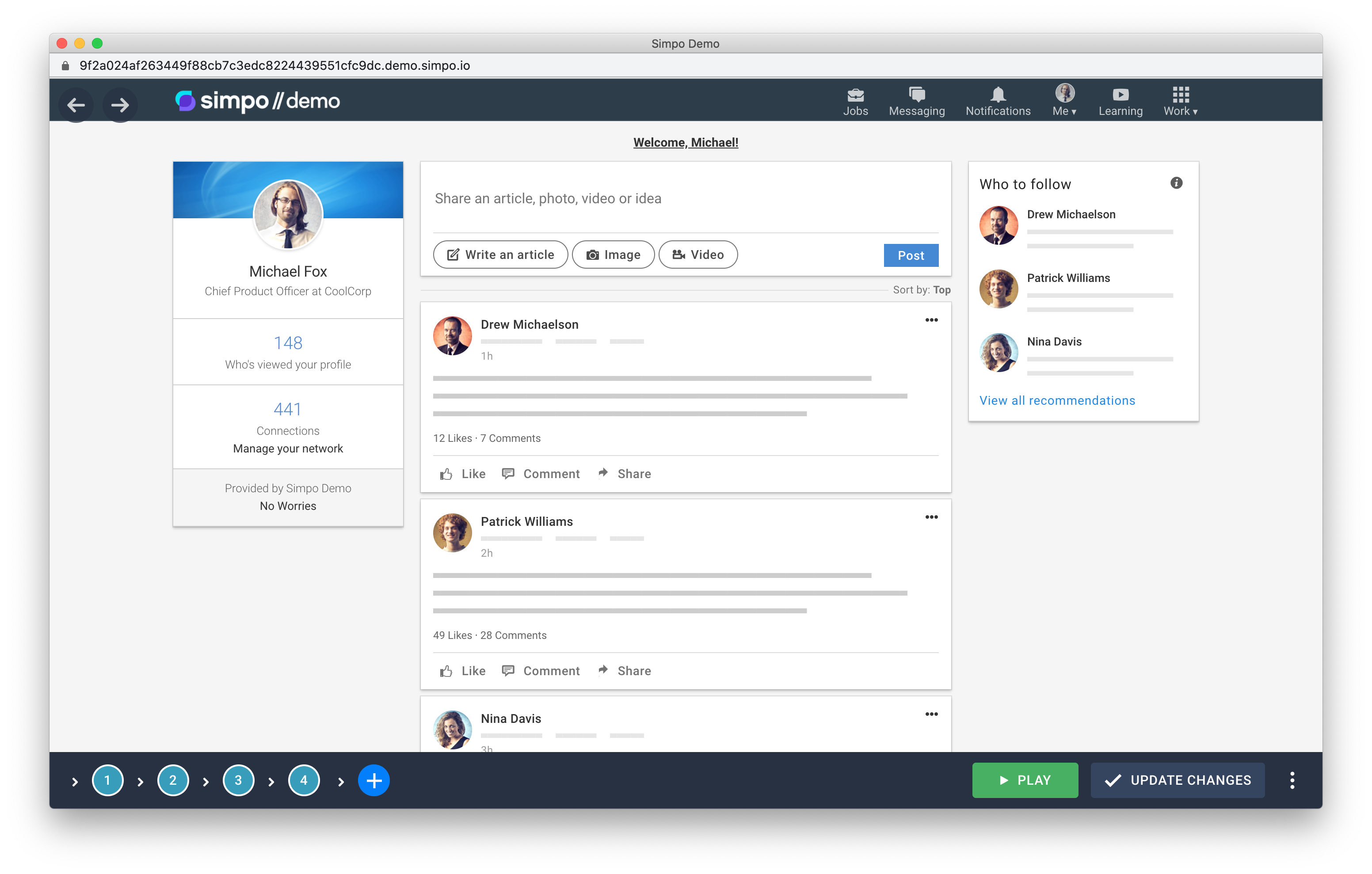Click the Michael Fox name text

click(288, 272)
